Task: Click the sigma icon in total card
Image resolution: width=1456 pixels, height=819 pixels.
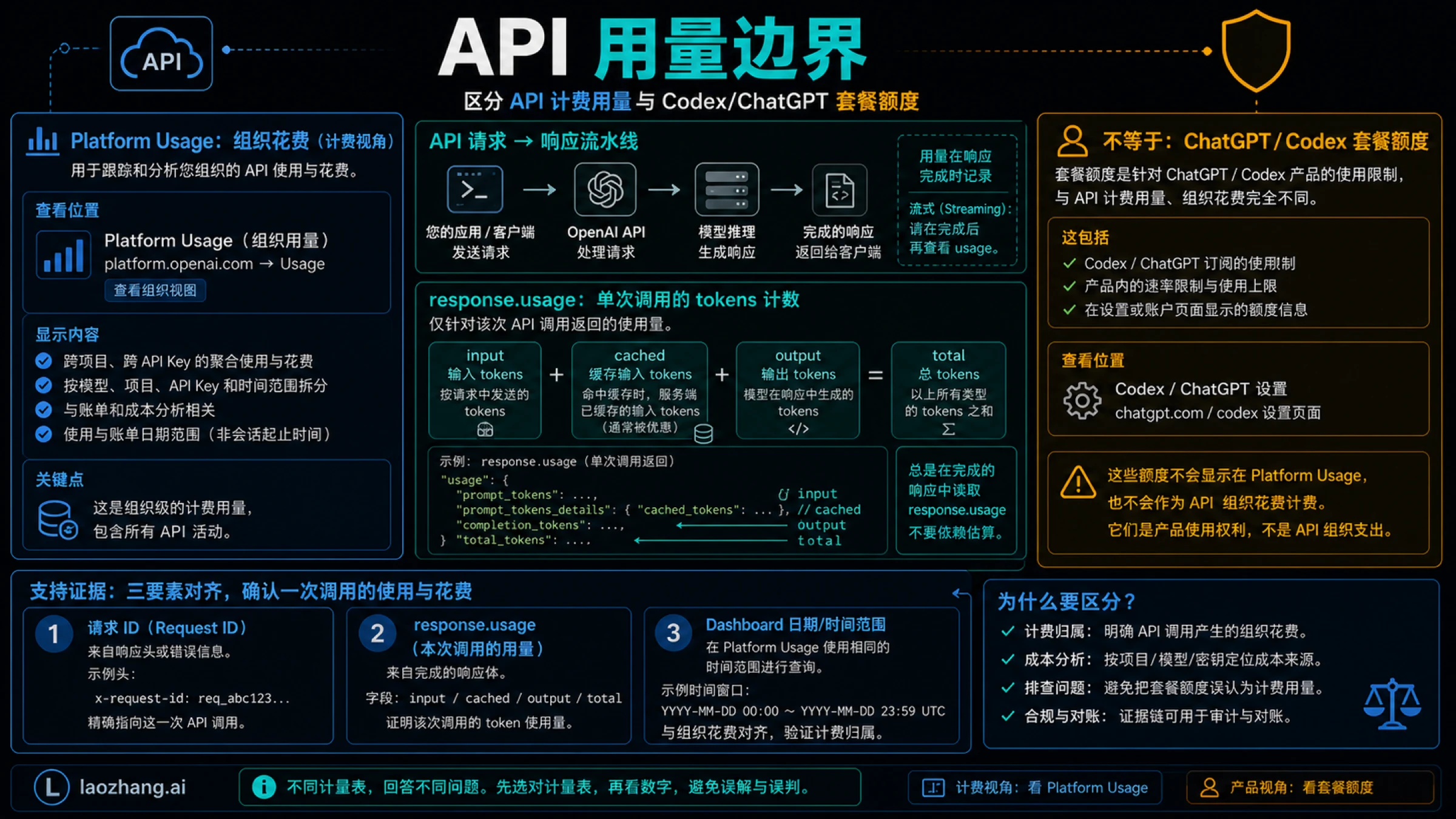Action: pyautogui.click(x=948, y=429)
